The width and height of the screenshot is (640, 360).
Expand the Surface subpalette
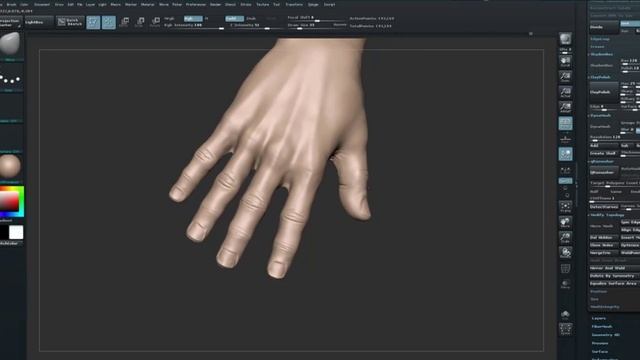coord(600,351)
